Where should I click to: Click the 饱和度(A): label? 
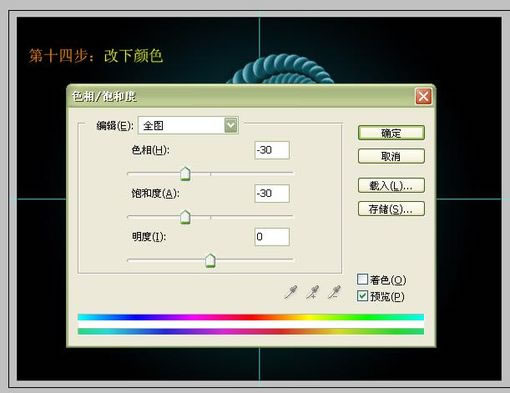[x=155, y=193]
